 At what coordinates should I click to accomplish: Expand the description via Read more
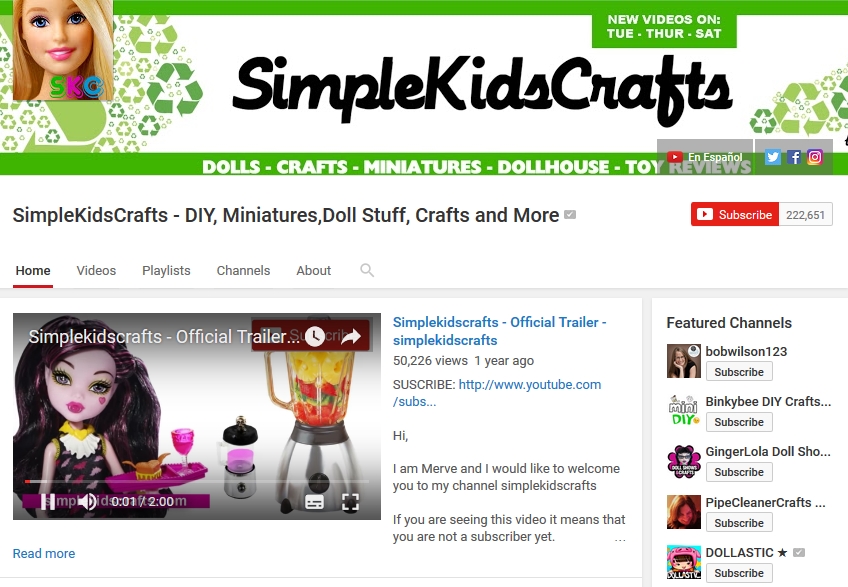[44, 553]
